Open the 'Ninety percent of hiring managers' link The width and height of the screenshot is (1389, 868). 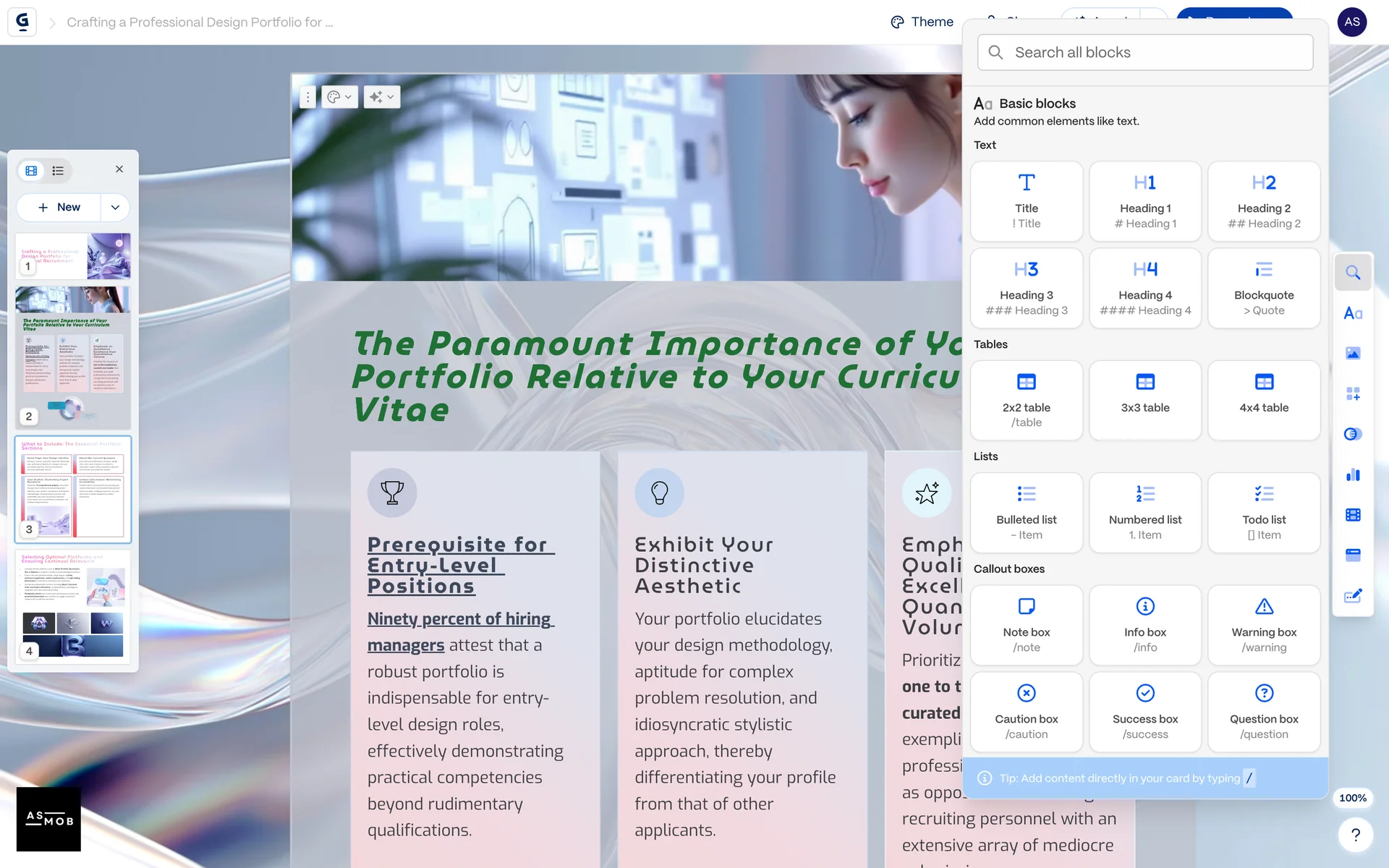click(459, 619)
